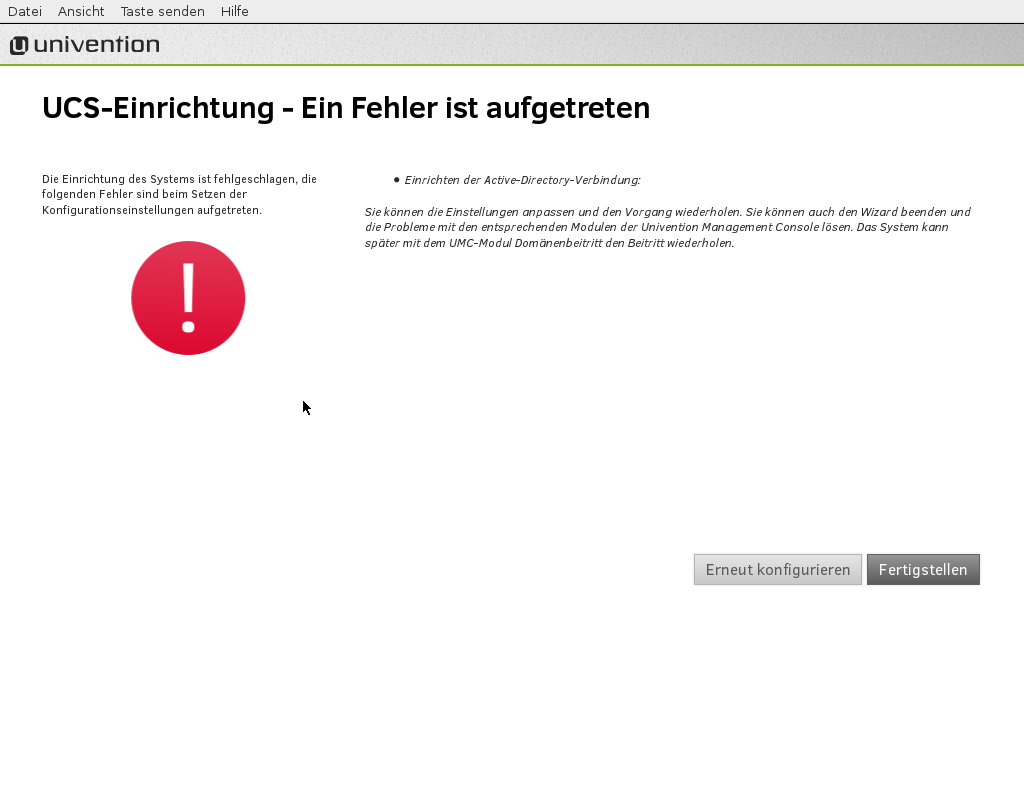The image size is (1024, 791).
Task: Select the Einrichten der Active-Directory-Verbindung error entry
Action: [x=522, y=180]
